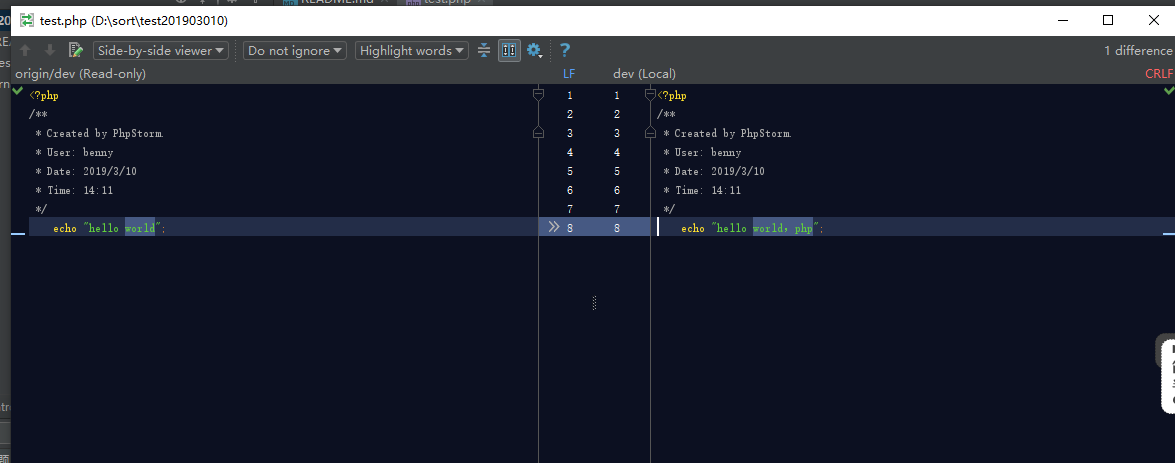
Task: Collapse unchanged fragments via toolbar icon
Action: 484,51
